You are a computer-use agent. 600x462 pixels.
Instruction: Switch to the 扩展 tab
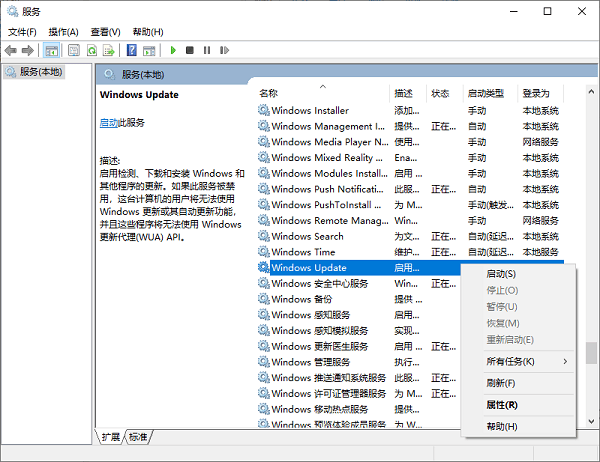(x=110, y=437)
